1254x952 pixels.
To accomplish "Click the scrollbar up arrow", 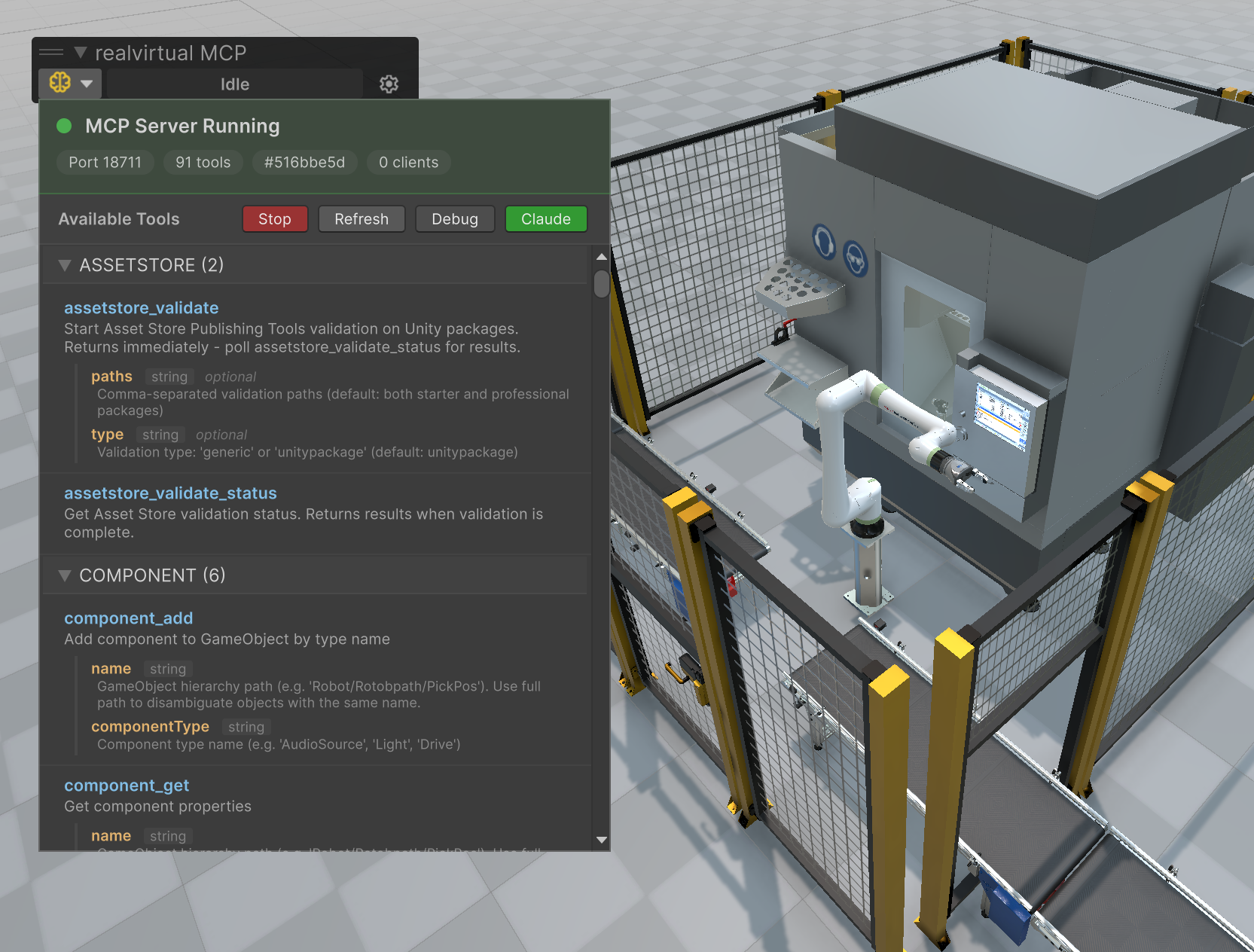I will click(601, 257).
